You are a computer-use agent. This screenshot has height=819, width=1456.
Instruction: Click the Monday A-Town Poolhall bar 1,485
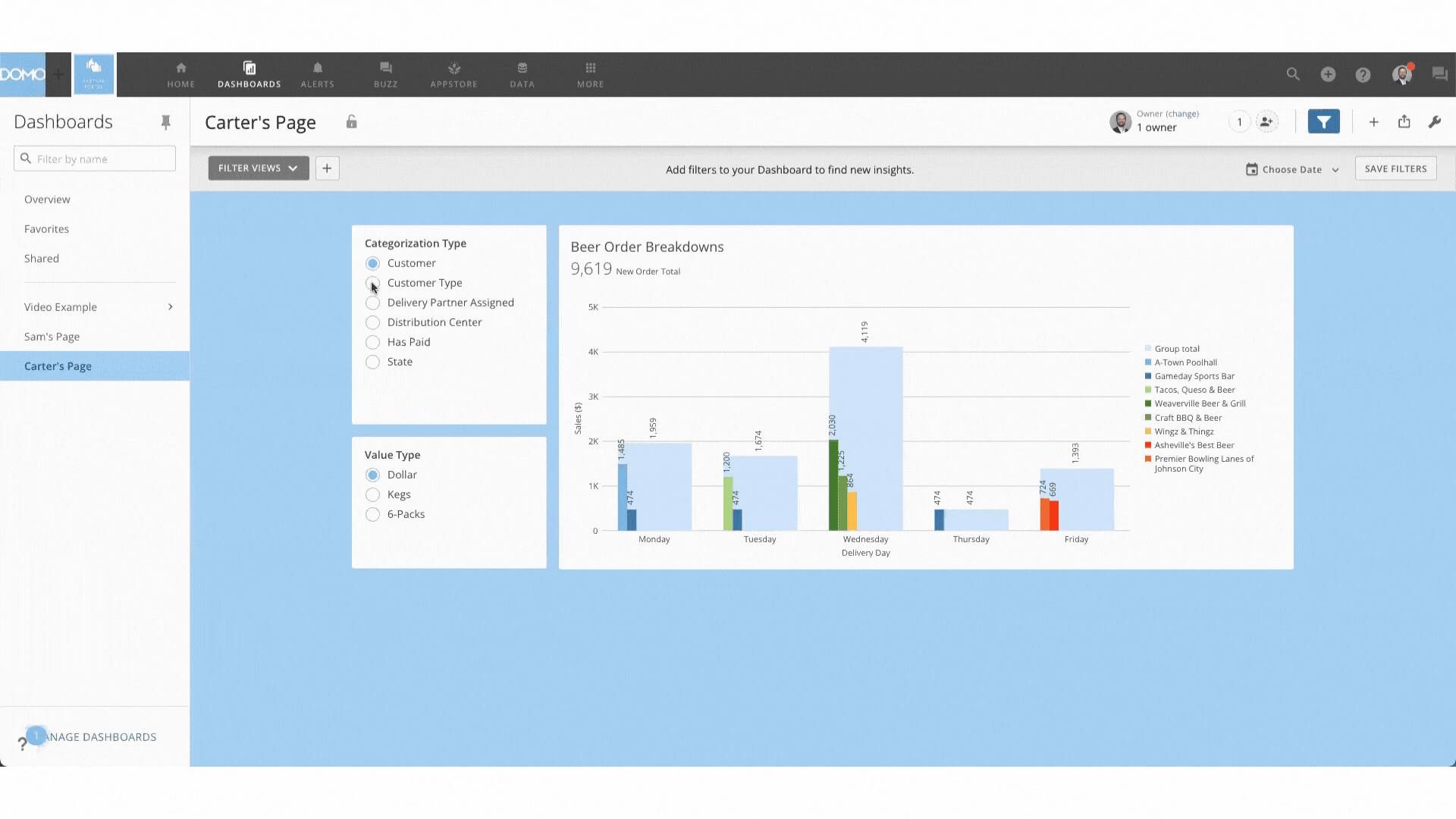pos(623,497)
